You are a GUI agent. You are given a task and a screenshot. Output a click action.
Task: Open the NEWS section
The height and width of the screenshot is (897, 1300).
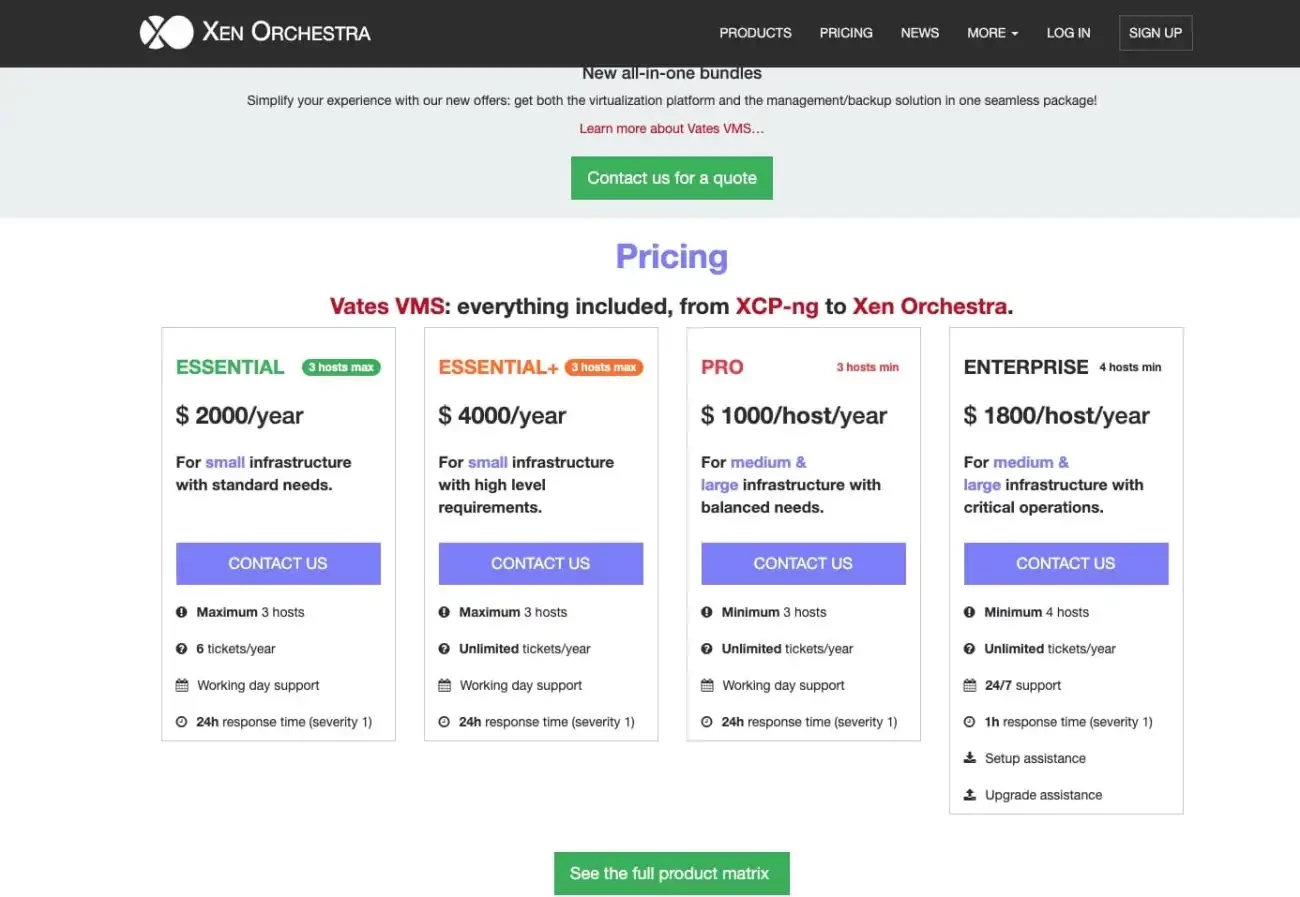(920, 33)
